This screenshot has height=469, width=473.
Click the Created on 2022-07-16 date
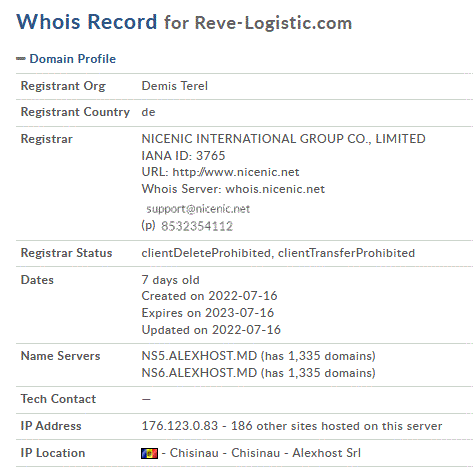tap(209, 296)
